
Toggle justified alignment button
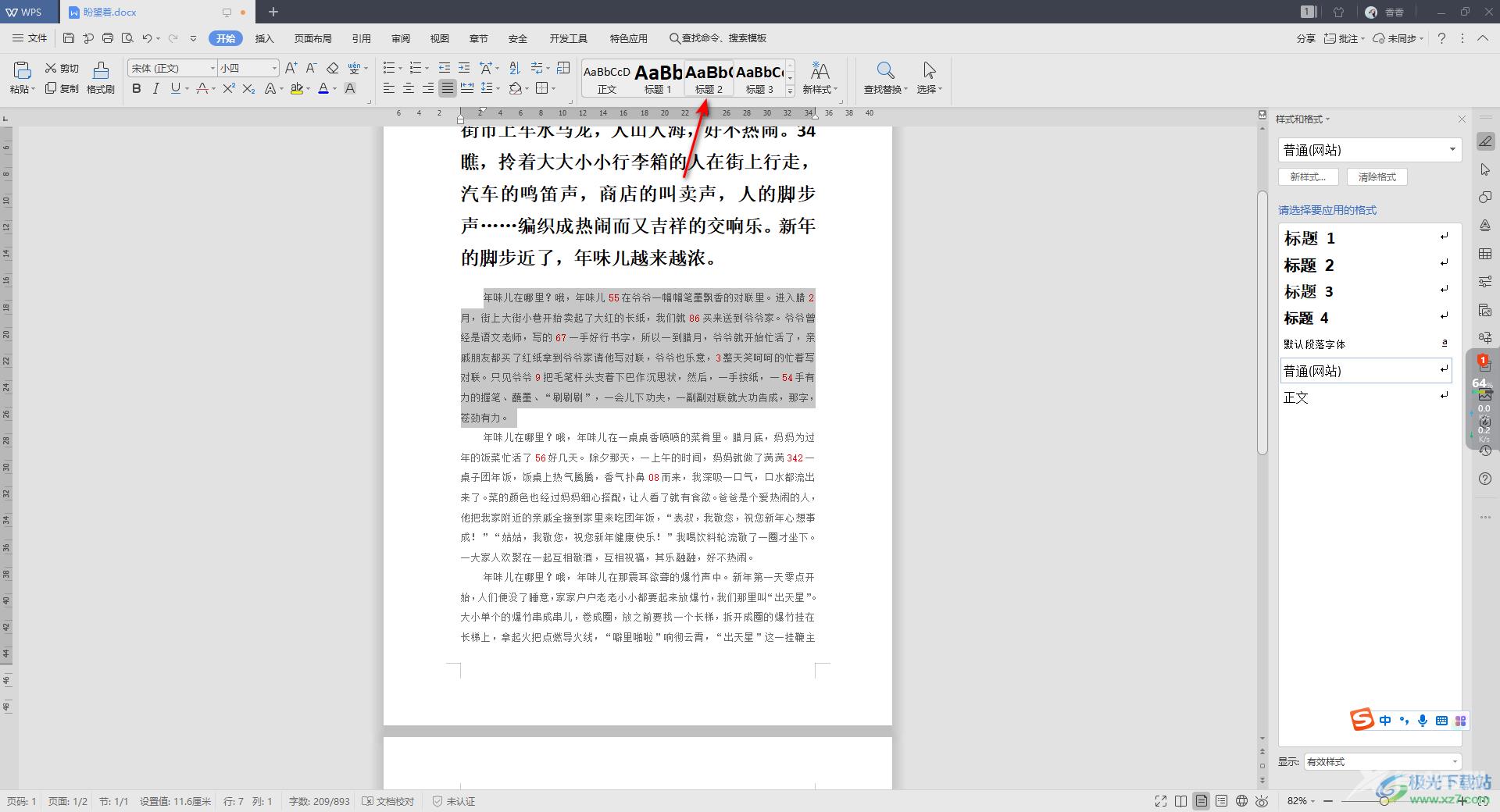pos(447,89)
